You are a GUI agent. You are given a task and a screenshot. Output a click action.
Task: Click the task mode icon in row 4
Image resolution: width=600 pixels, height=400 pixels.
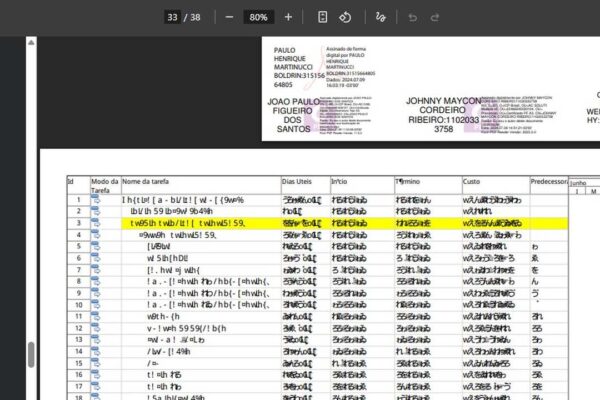[95, 235]
